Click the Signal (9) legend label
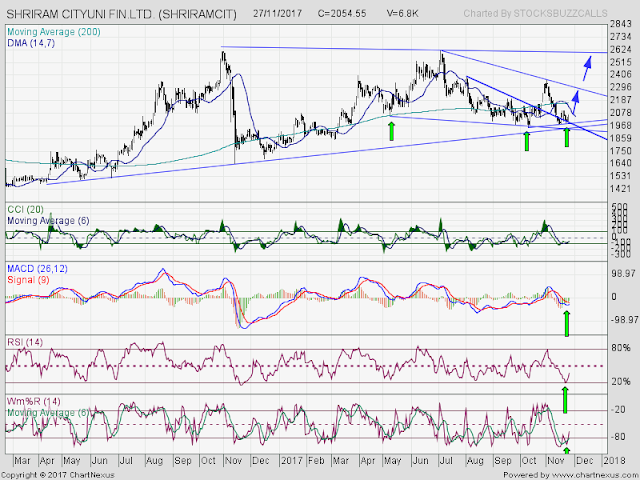Viewport: 640px width, 480px height. point(28,280)
